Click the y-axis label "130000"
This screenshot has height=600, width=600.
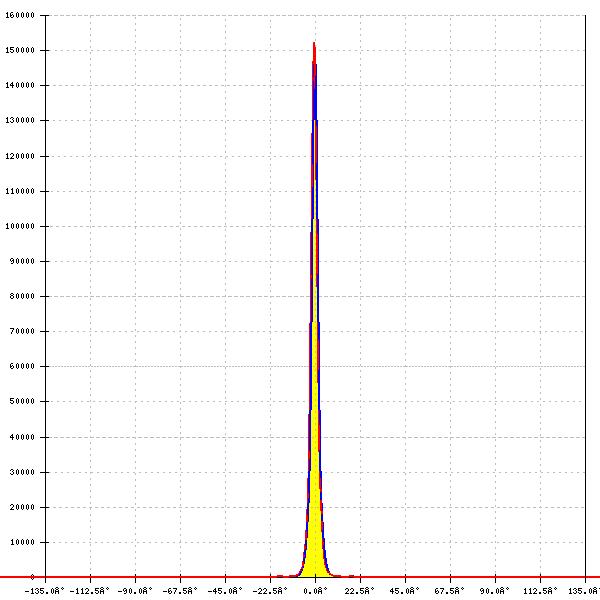[x=20, y=120]
